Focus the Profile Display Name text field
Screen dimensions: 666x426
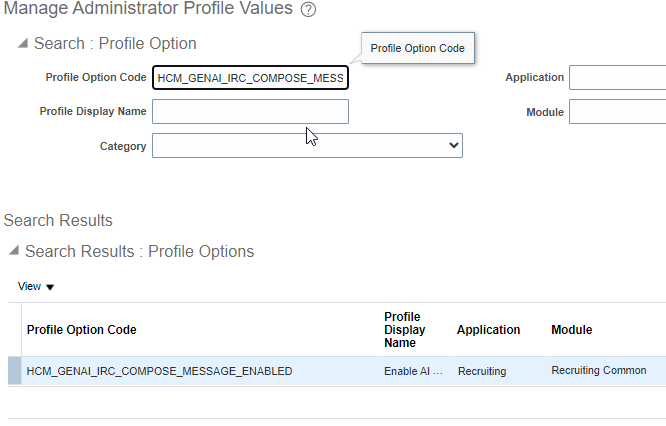(250, 112)
